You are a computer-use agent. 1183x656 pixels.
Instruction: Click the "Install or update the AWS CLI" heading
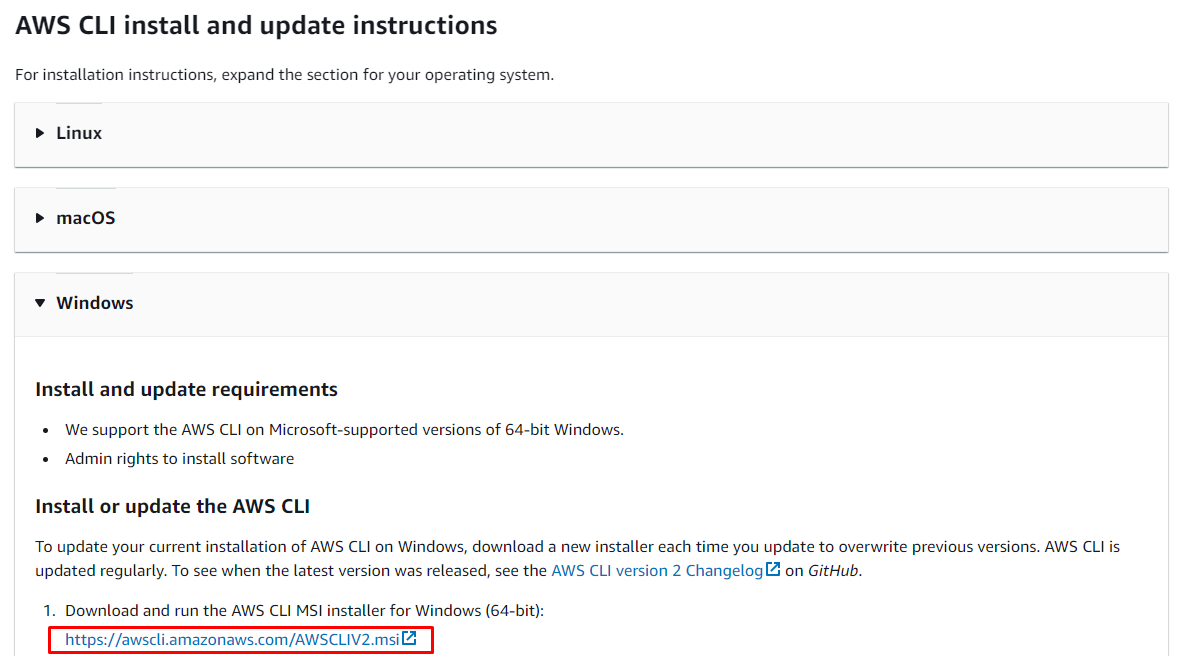pyautogui.click(x=172, y=506)
